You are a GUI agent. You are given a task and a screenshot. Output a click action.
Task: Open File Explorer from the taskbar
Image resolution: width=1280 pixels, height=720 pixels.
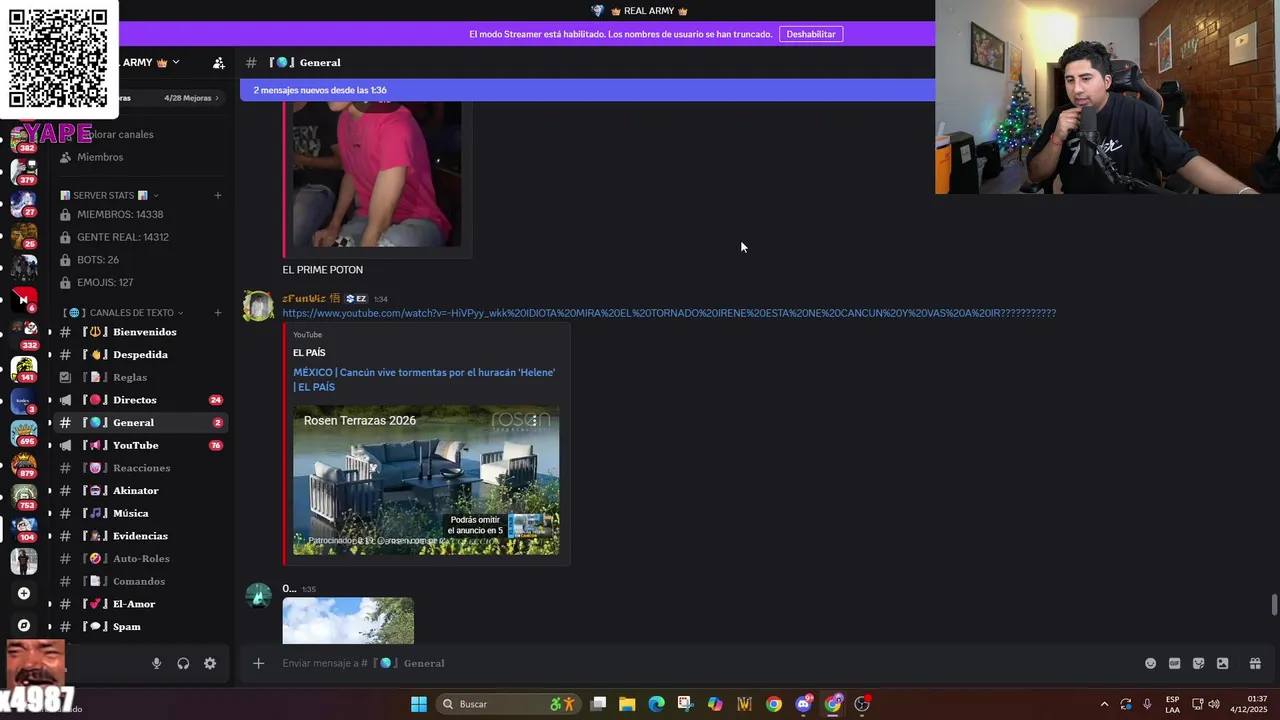point(627,704)
